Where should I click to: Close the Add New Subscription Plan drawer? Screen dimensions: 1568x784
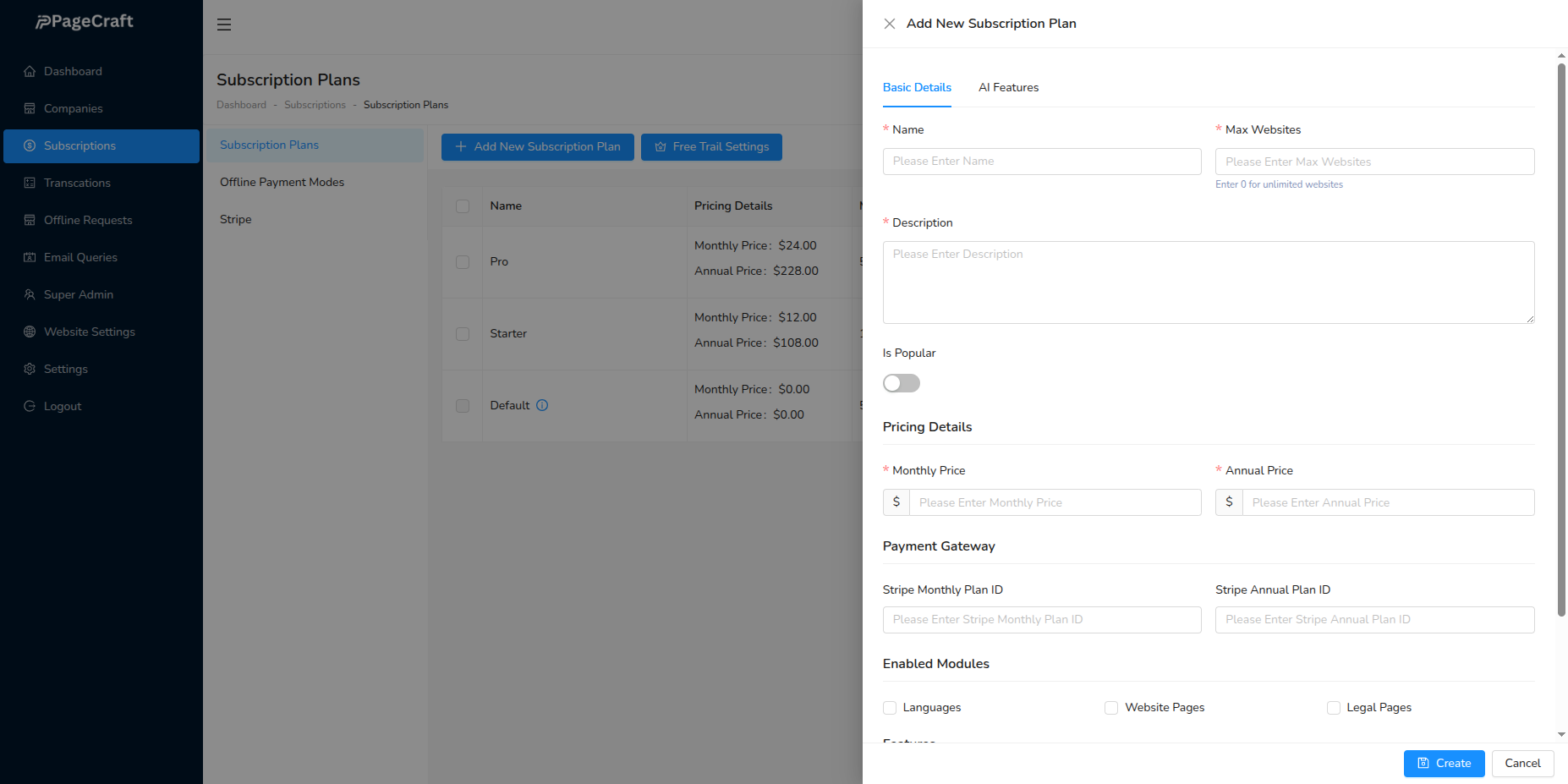point(890,24)
